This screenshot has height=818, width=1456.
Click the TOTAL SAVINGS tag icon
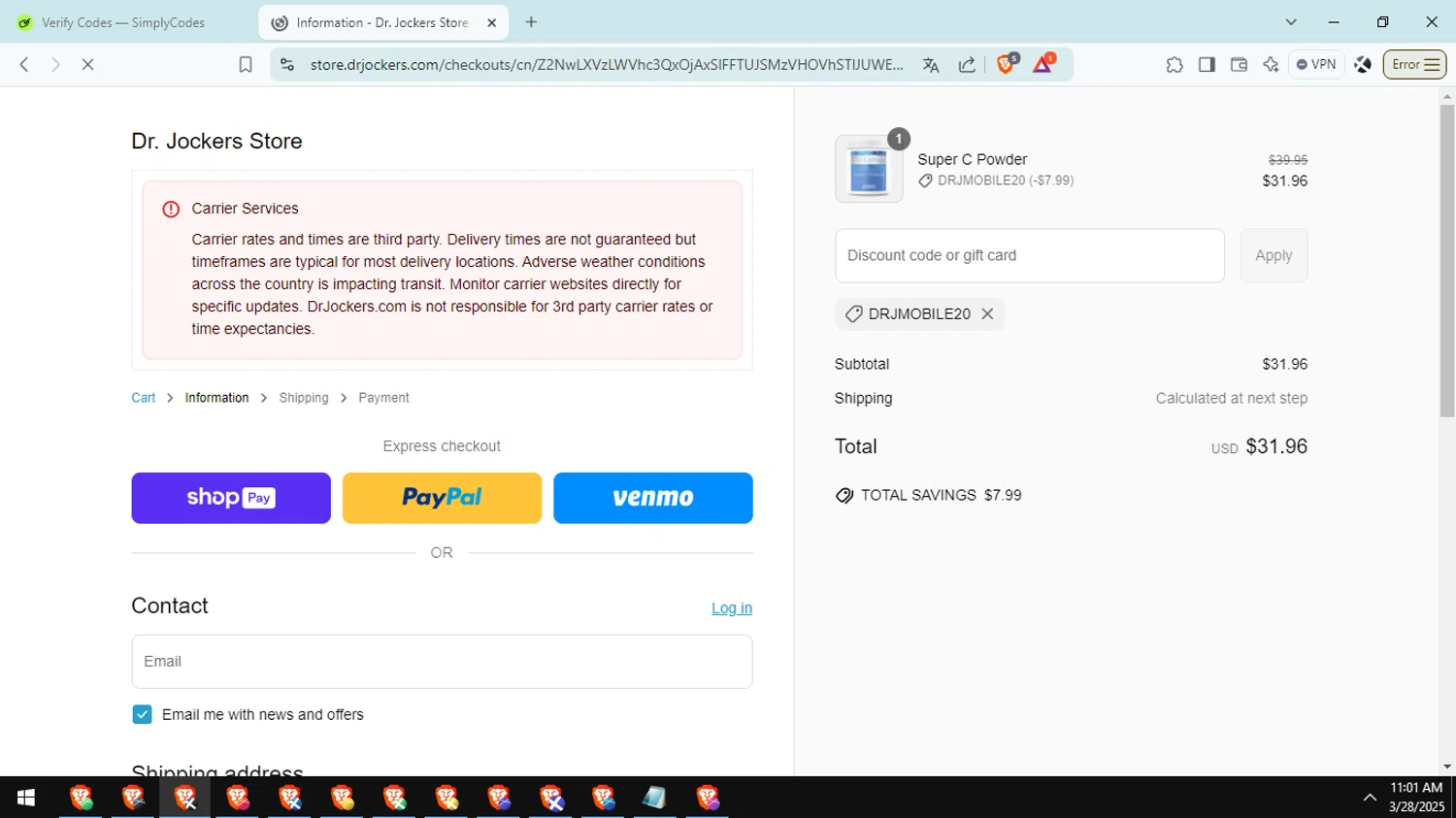[844, 496]
